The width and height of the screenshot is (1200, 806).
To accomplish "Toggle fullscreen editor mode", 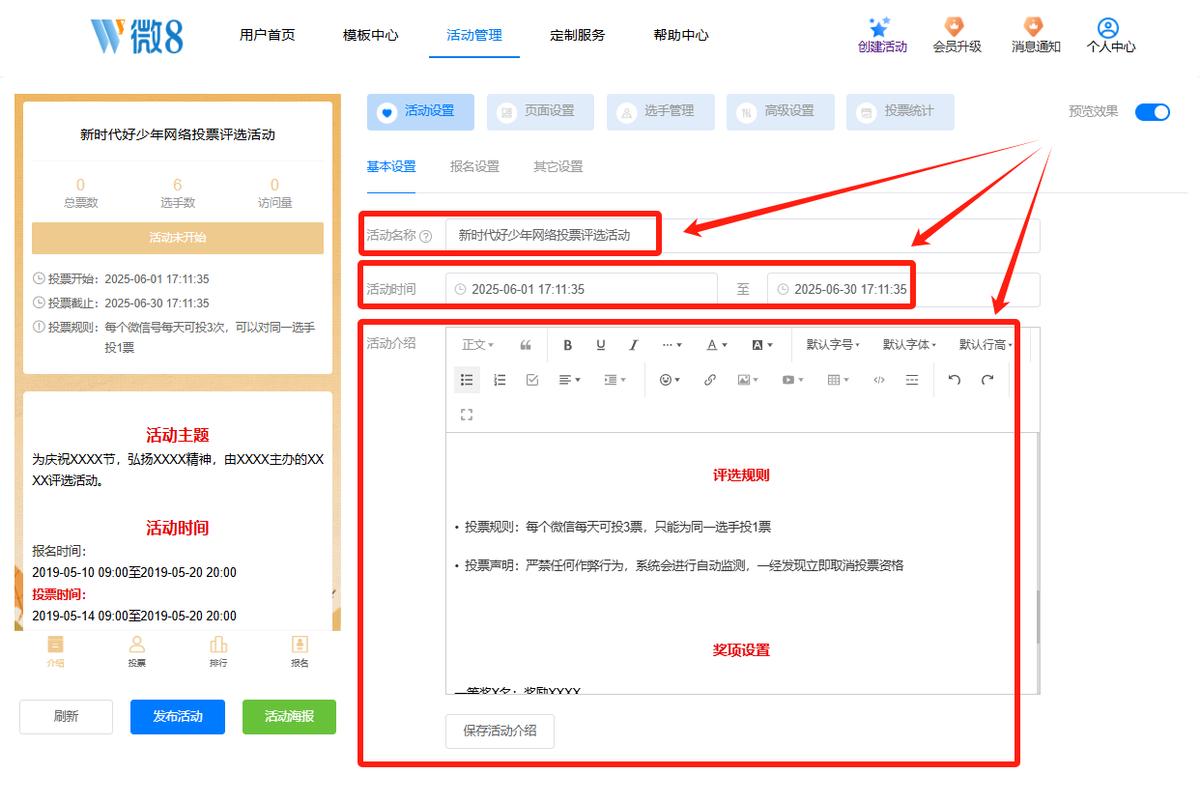I will (466, 414).
